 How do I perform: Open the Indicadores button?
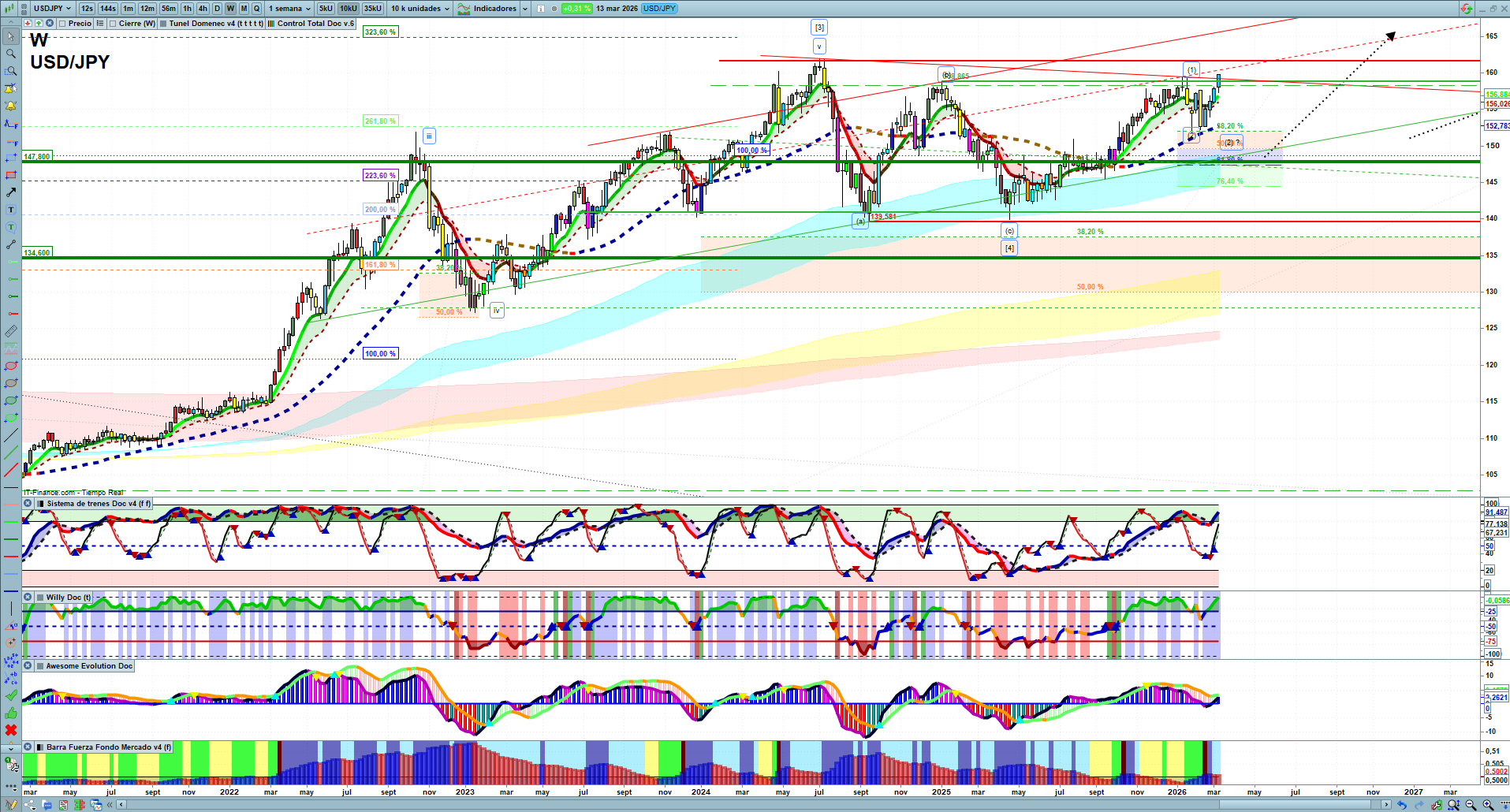(487, 9)
